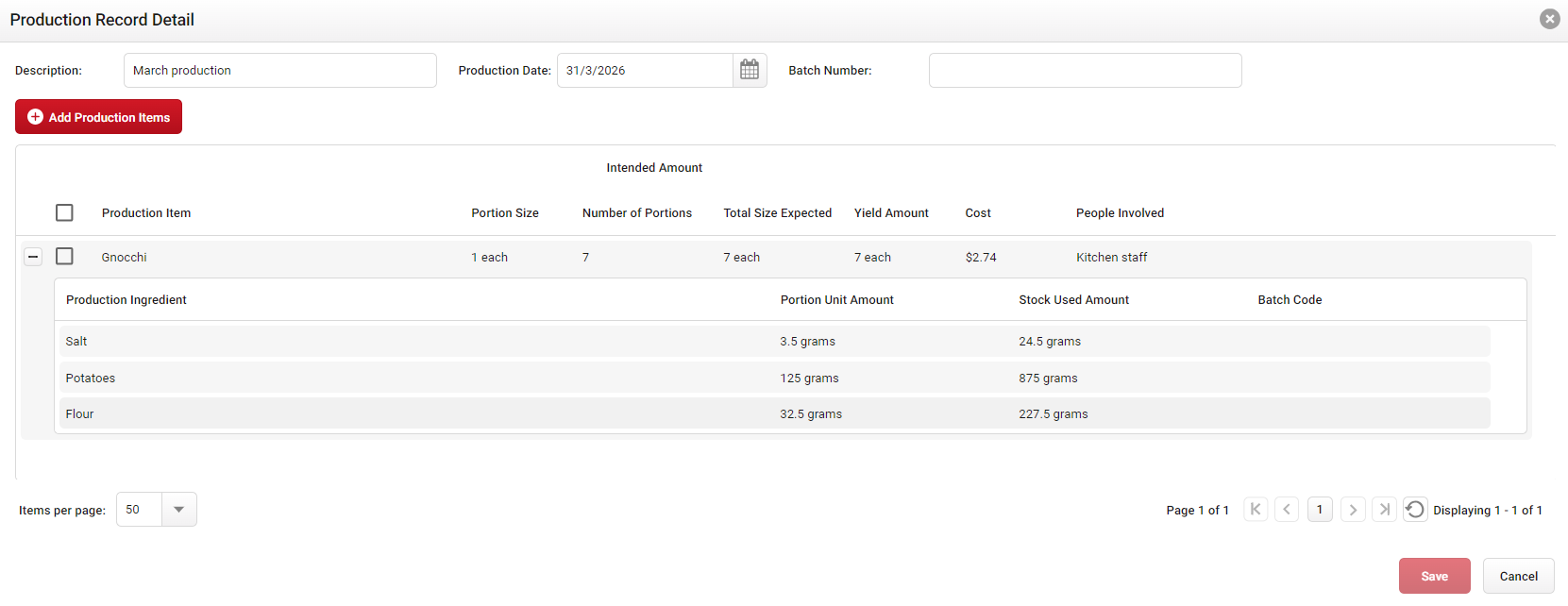The image size is (1568, 606).
Task: Open the Items per page dropdown
Action: [178, 510]
